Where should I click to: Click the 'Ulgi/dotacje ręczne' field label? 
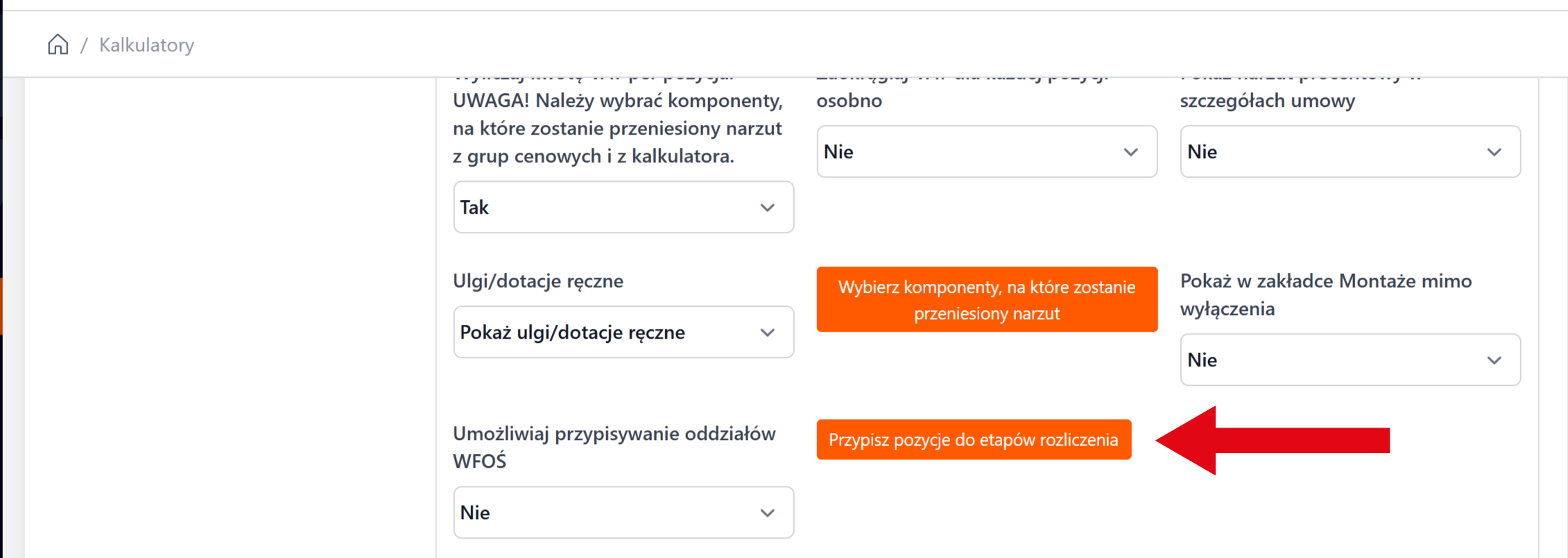click(538, 281)
